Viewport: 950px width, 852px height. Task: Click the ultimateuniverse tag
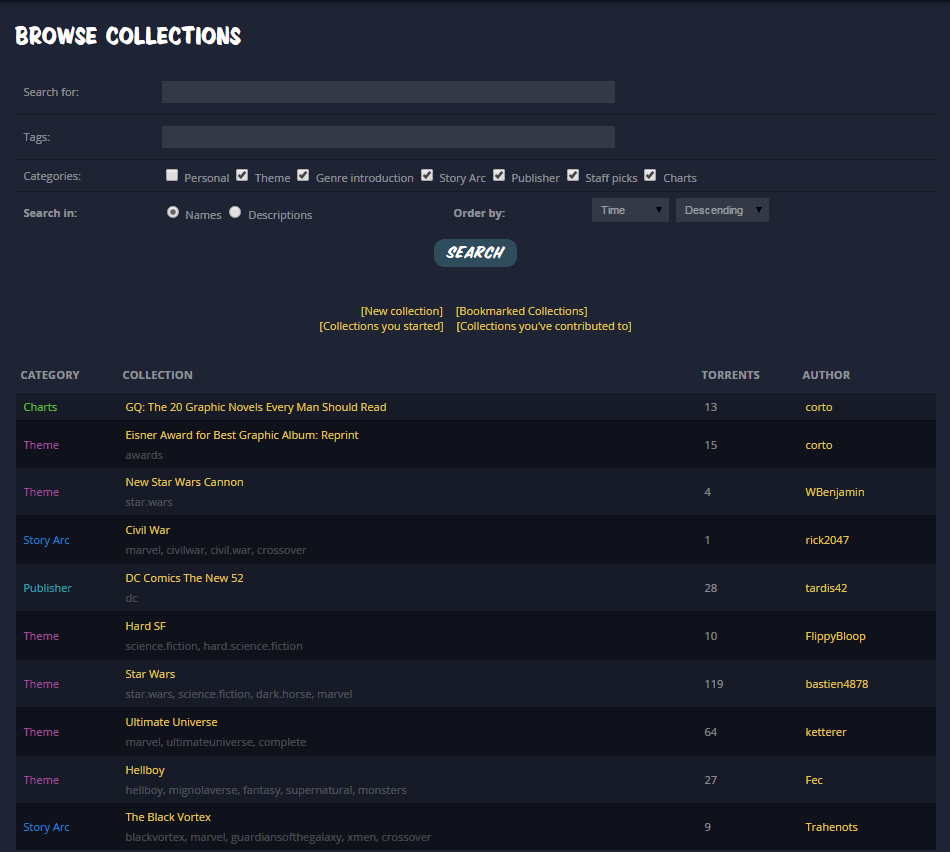click(210, 742)
